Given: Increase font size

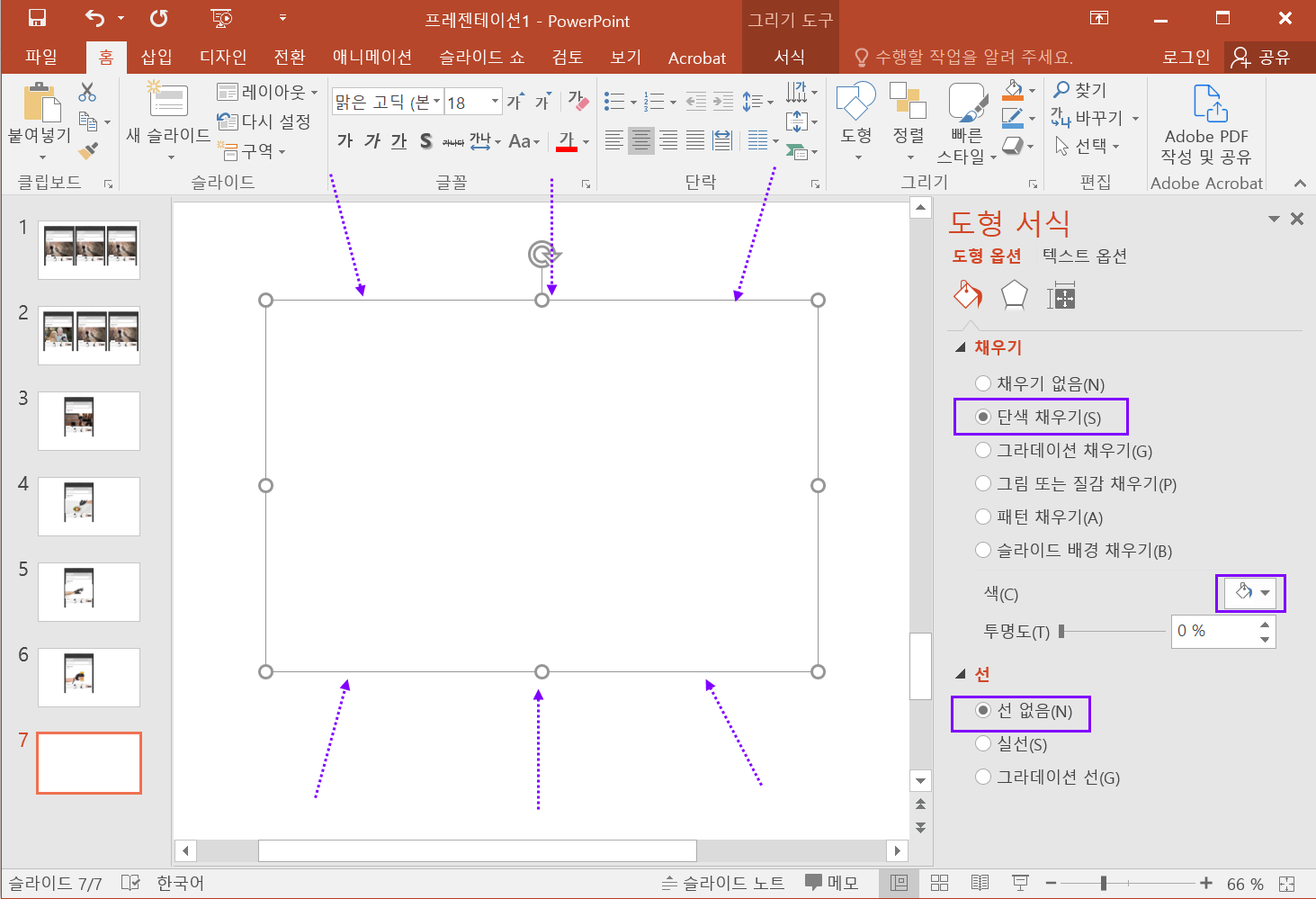Looking at the screenshot, I should point(515,102).
